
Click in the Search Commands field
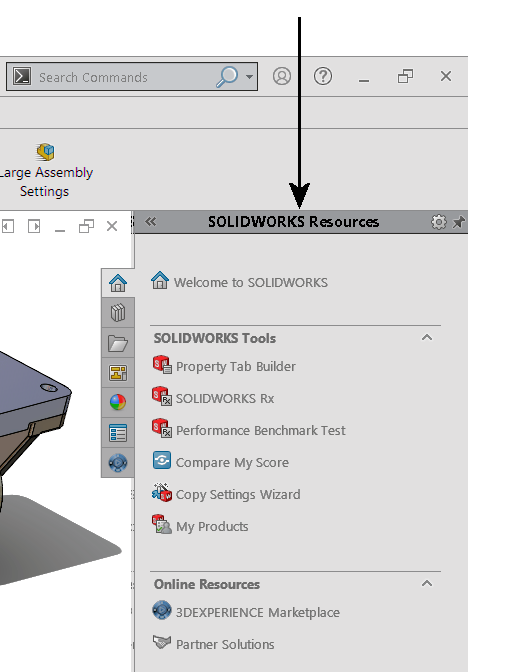(x=124, y=77)
